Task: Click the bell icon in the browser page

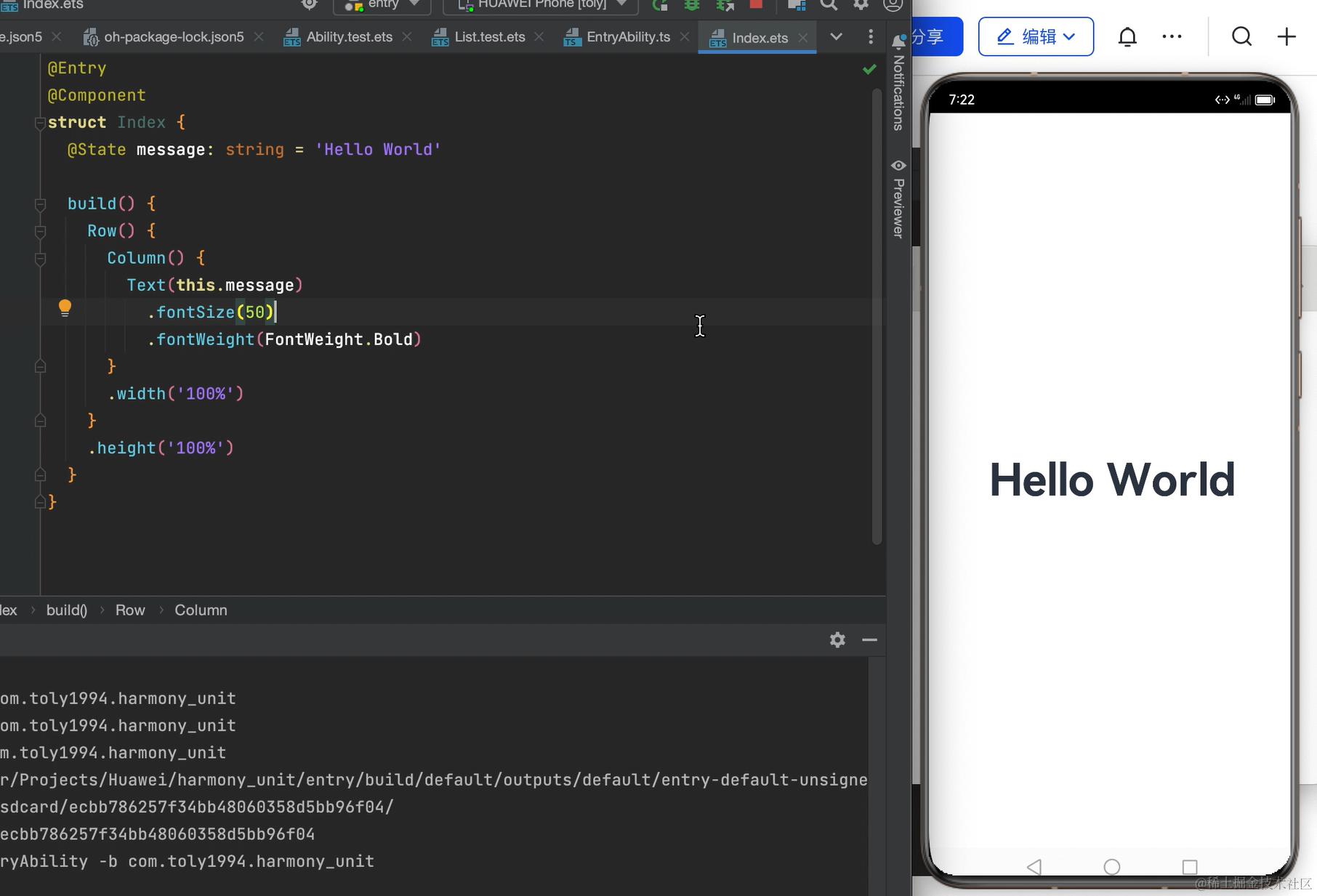Action: click(1127, 36)
